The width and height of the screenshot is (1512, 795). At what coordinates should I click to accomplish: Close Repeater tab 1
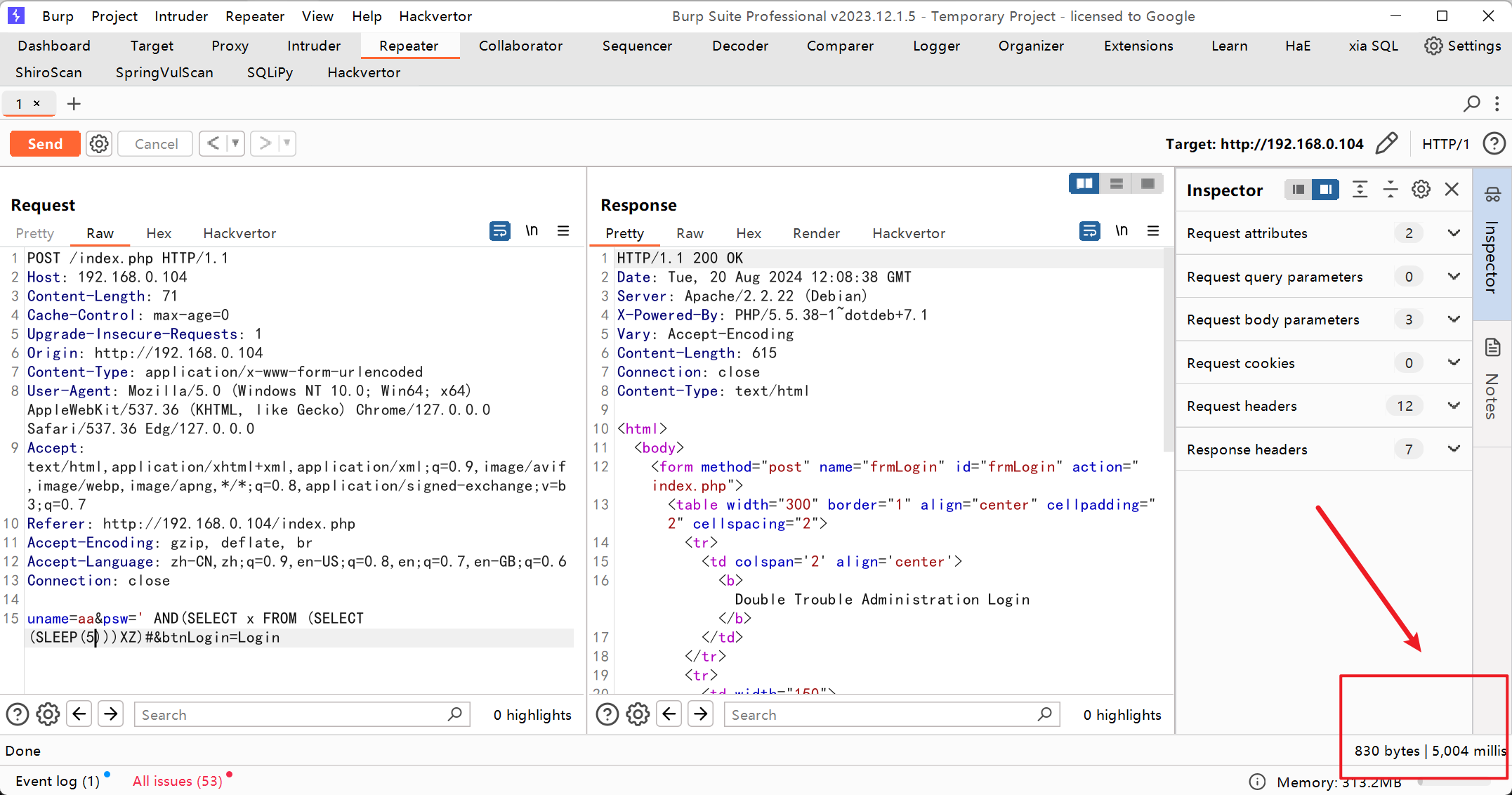coord(37,103)
